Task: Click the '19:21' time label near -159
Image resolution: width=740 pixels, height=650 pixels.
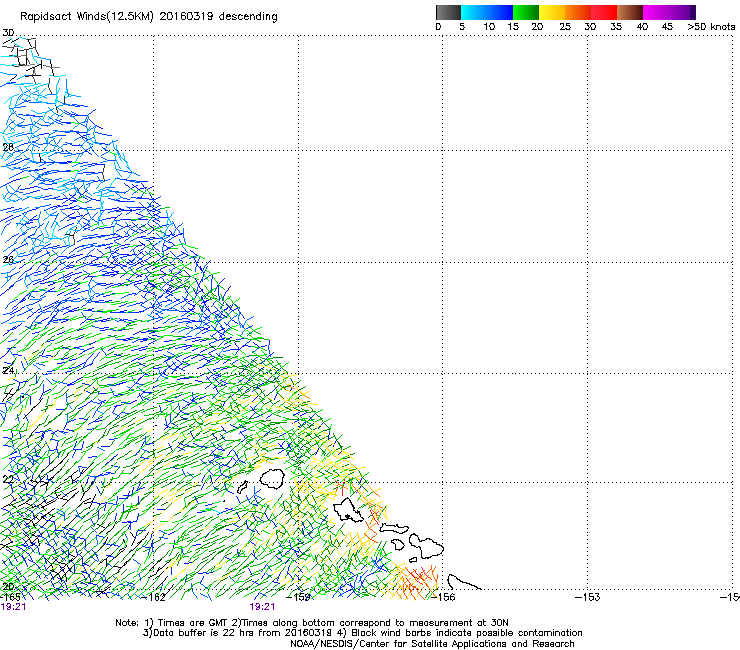Action: pyautogui.click(x=262, y=607)
